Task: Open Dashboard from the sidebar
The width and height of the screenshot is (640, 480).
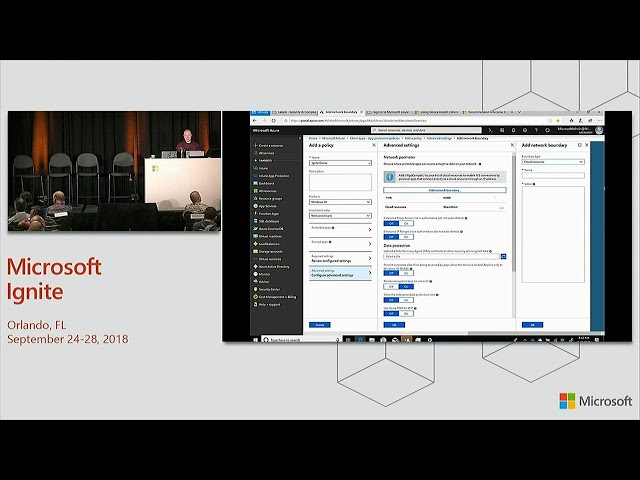Action: coord(264,183)
